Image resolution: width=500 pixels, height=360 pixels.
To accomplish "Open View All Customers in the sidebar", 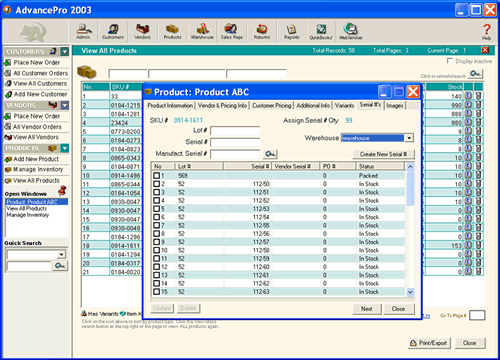I will pos(40,84).
